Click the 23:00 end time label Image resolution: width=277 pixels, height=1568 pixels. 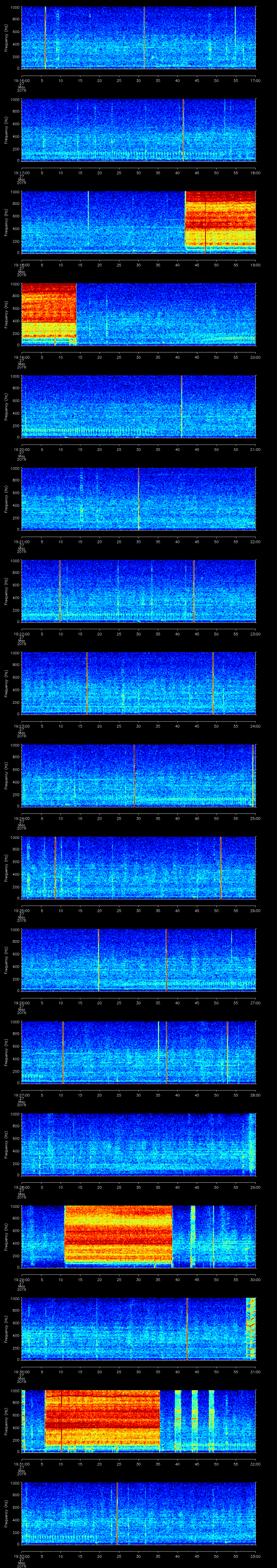[x=256, y=634]
